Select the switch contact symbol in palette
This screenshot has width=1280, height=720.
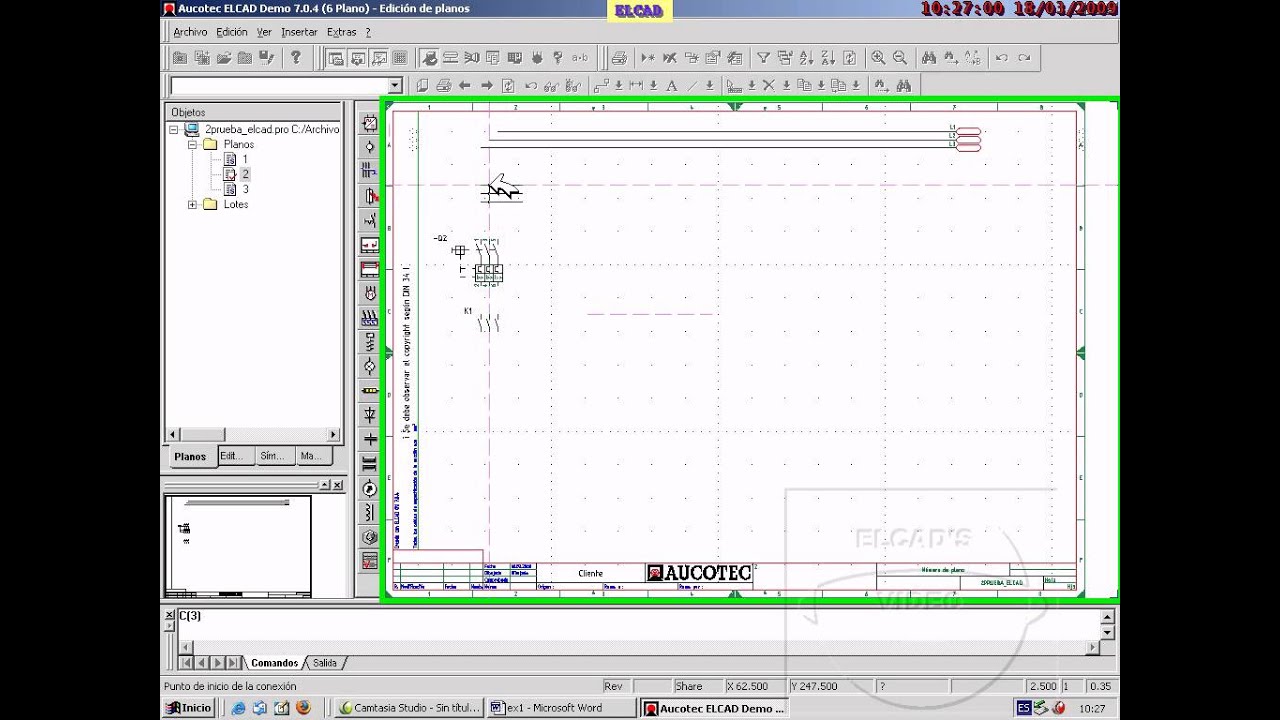tap(370, 220)
